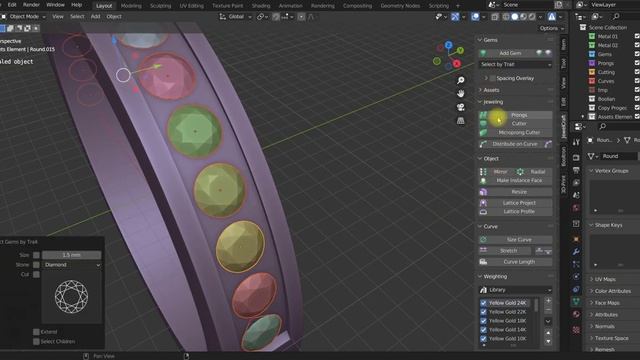The height and width of the screenshot is (360, 640).
Task: Switch to the Shading workspace tab
Action: pos(261,6)
